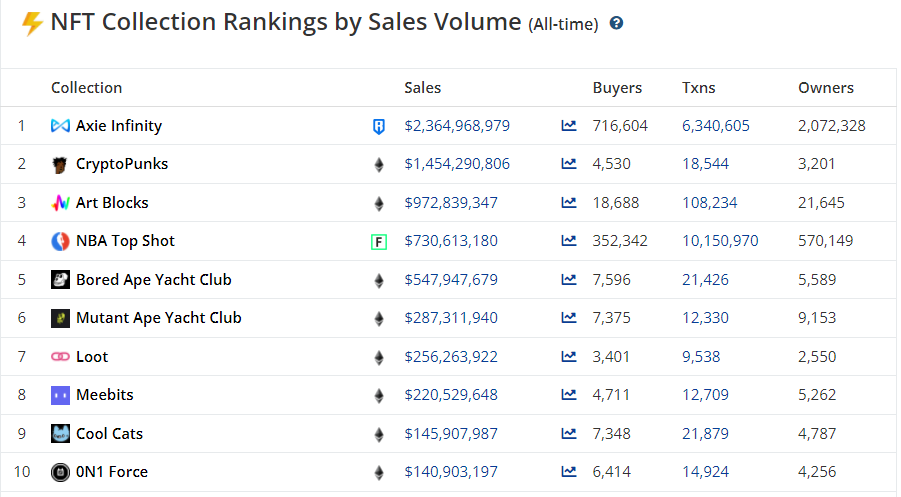Click the Collection column header
901x497 pixels.
86,88
